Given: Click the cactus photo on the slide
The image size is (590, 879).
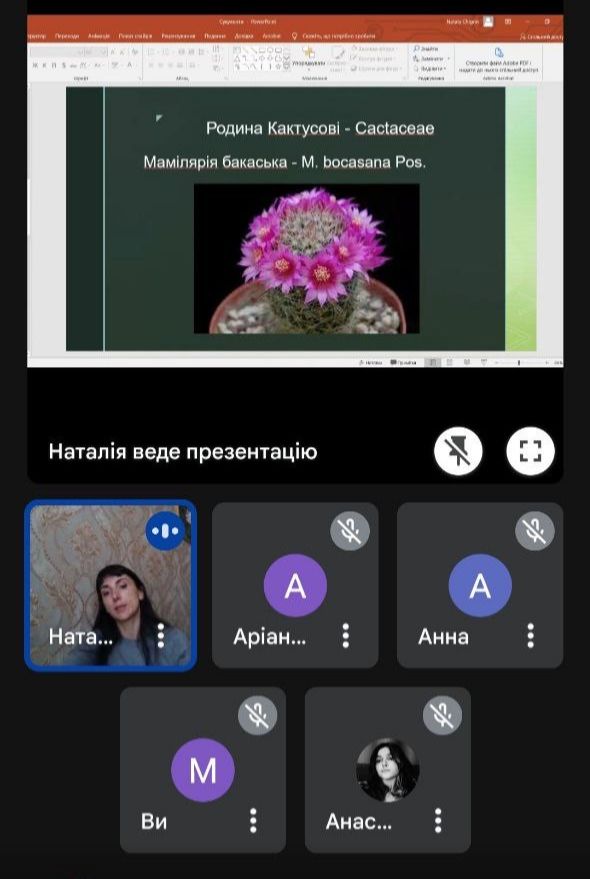Looking at the screenshot, I should pyautogui.click(x=307, y=258).
